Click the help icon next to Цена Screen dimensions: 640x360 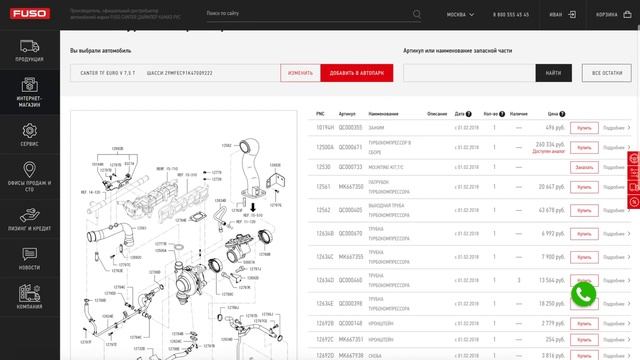point(562,114)
